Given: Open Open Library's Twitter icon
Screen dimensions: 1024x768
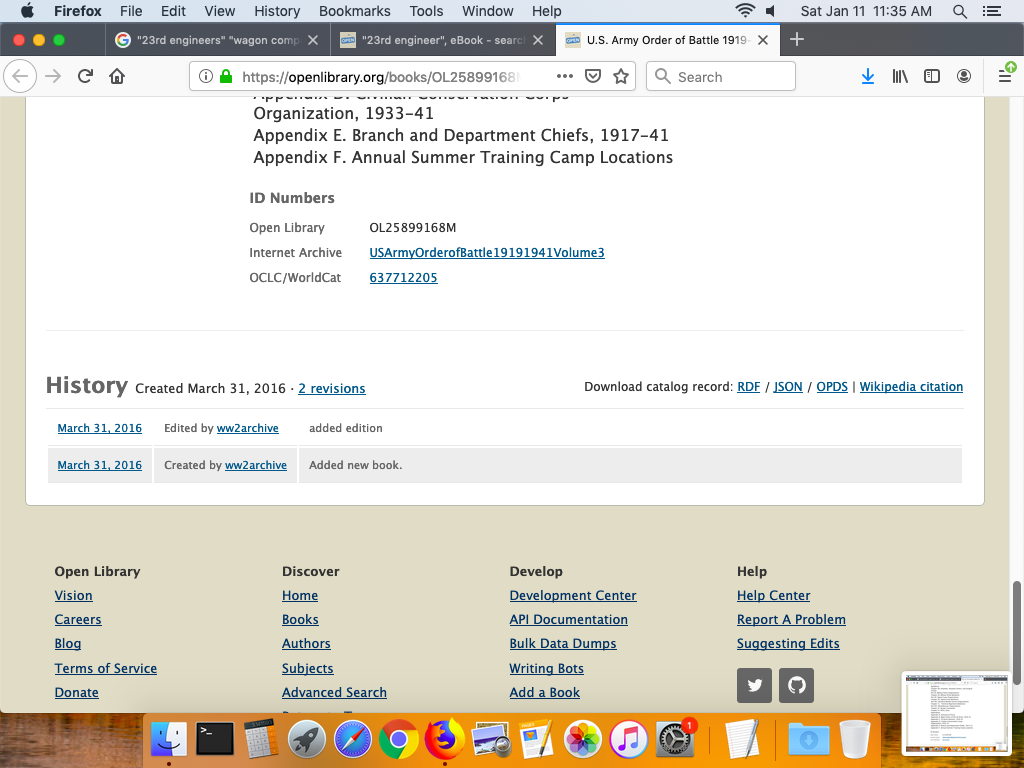Looking at the screenshot, I should pos(755,686).
